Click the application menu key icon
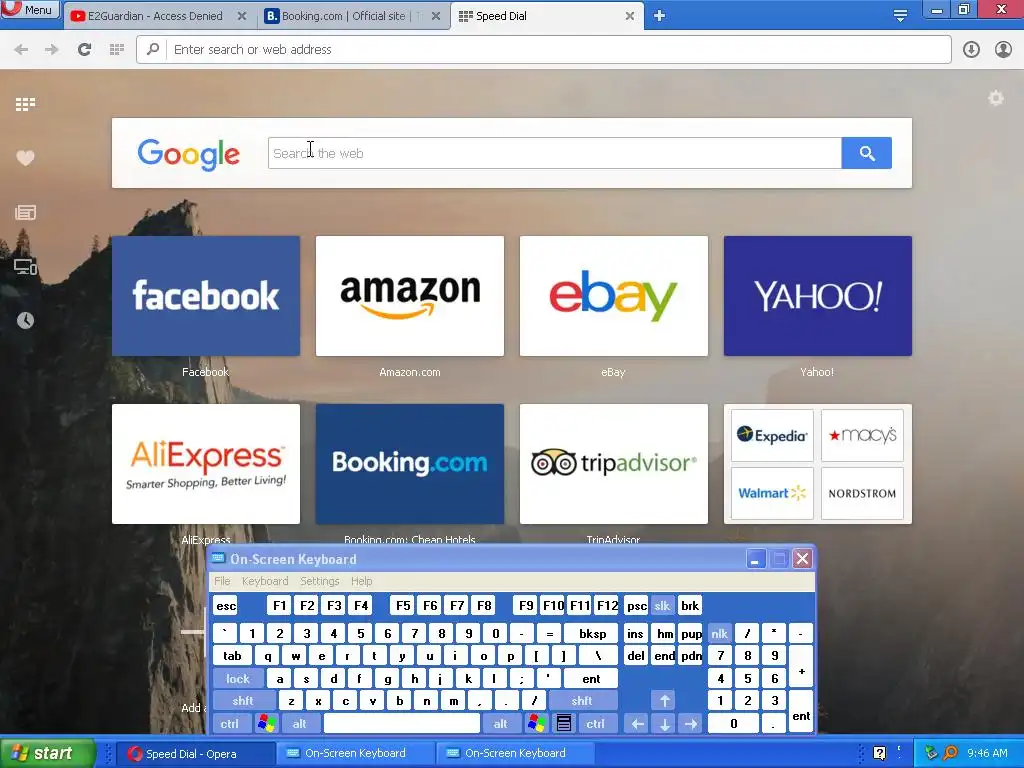The height and width of the screenshot is (768, 1024). 564,724
